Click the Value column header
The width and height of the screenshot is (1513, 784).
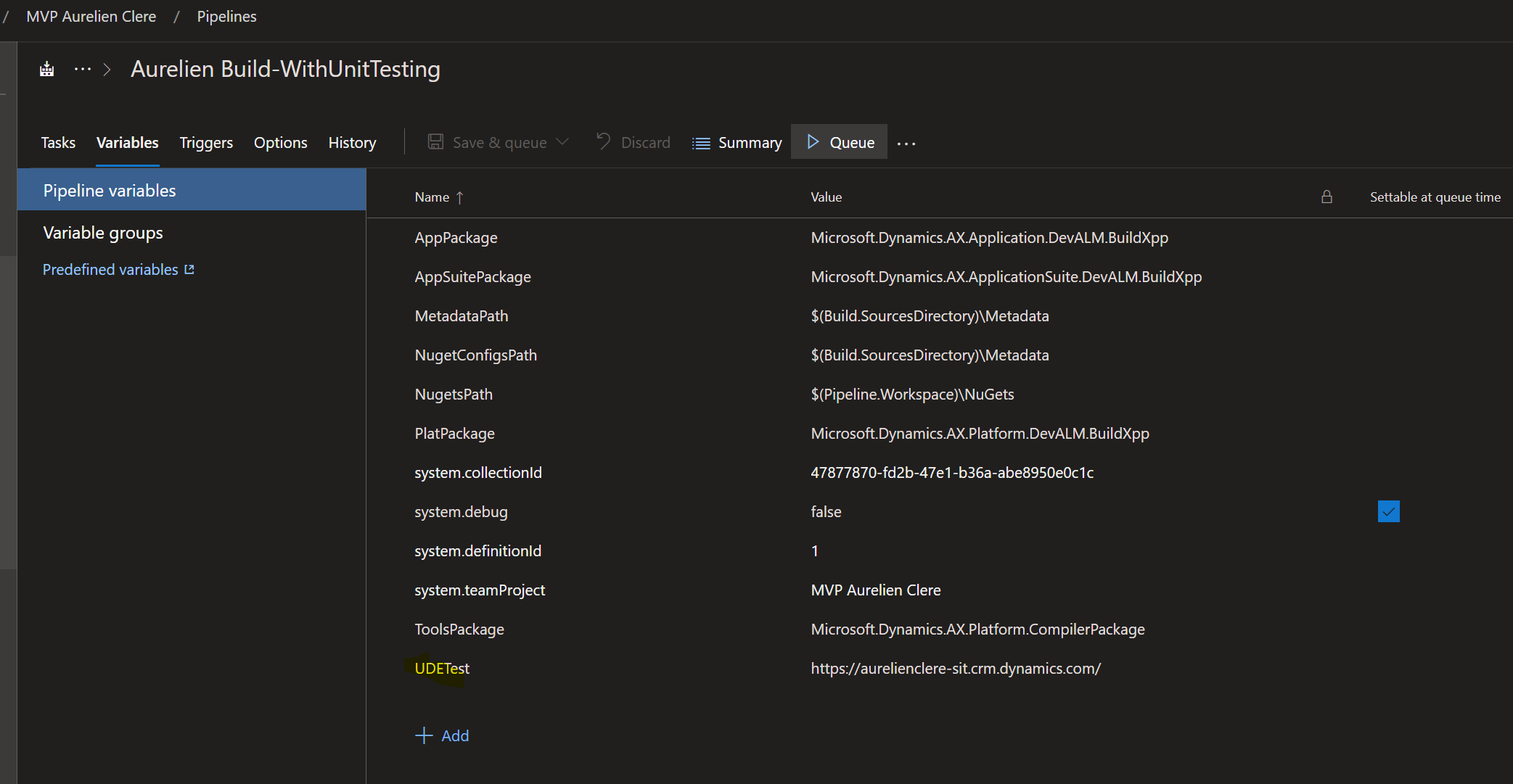tap(826, 197)
